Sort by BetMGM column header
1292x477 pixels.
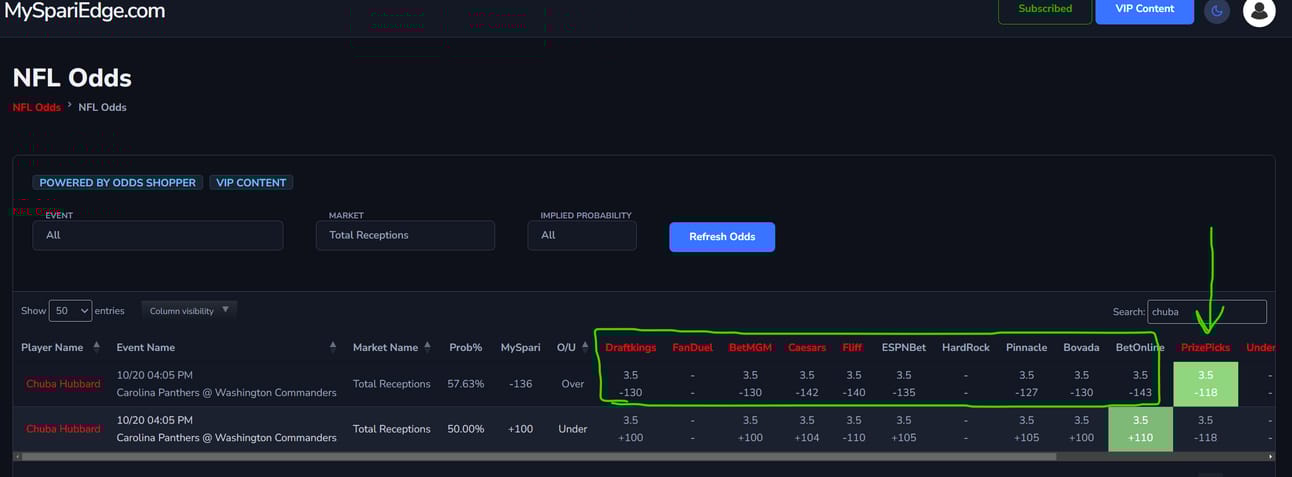click(750, 347)
